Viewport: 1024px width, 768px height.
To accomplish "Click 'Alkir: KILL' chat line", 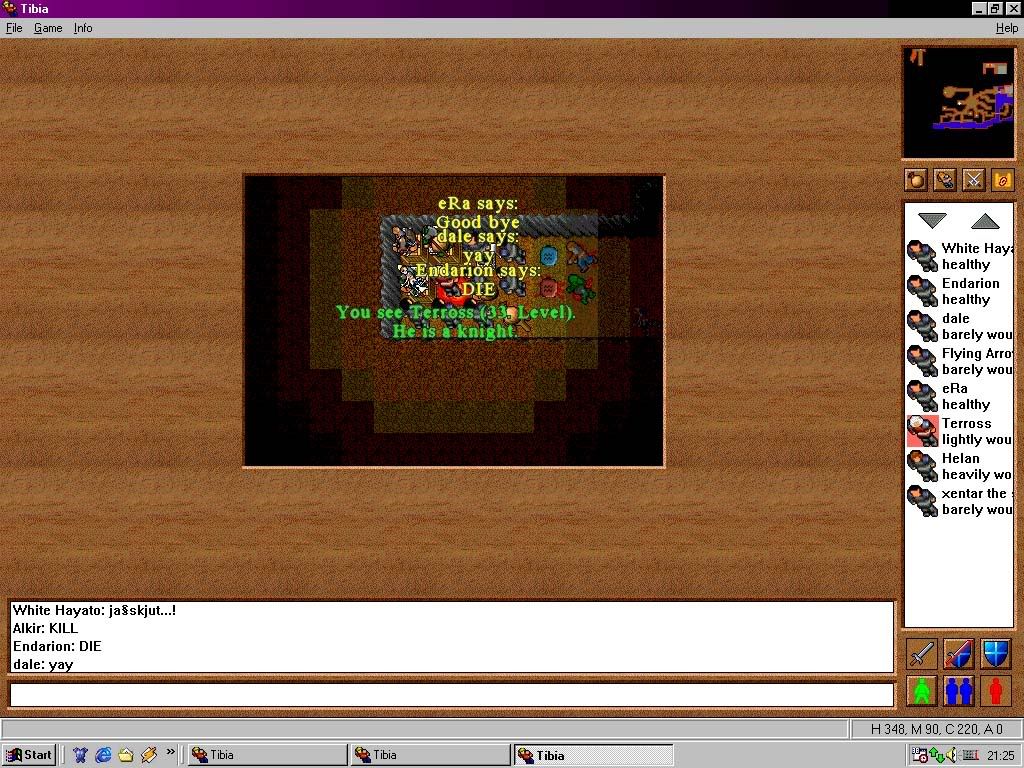I will coord(45,628).
